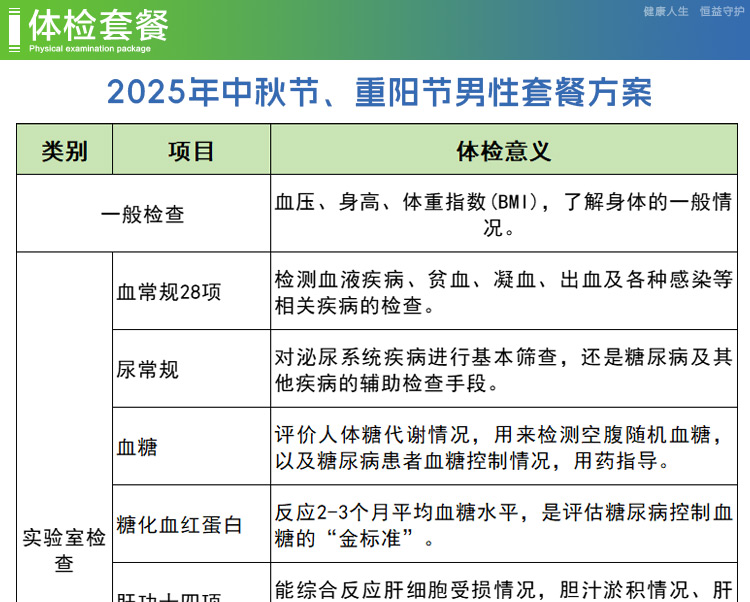The height and width of the screenshot is (602, 750).
Task: Select the 尿常规 item cell
Action: coord(148,369)
